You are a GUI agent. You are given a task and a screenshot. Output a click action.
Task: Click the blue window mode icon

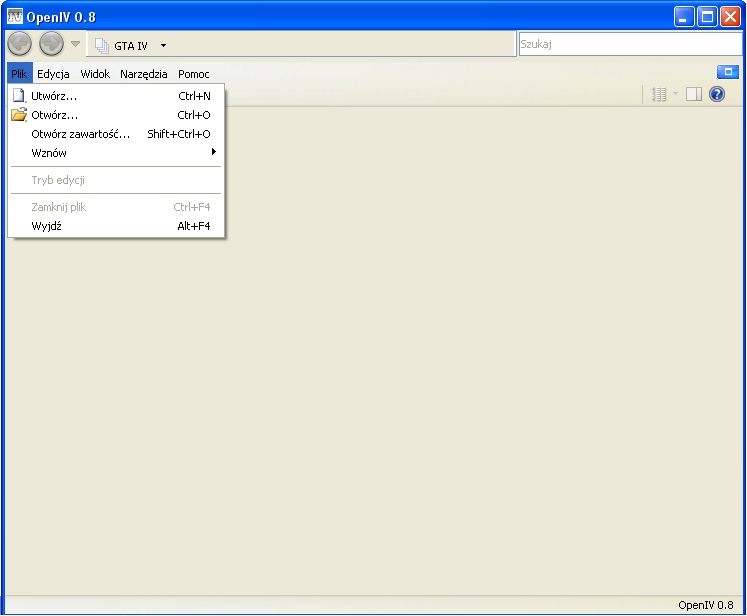click(728, 72)
